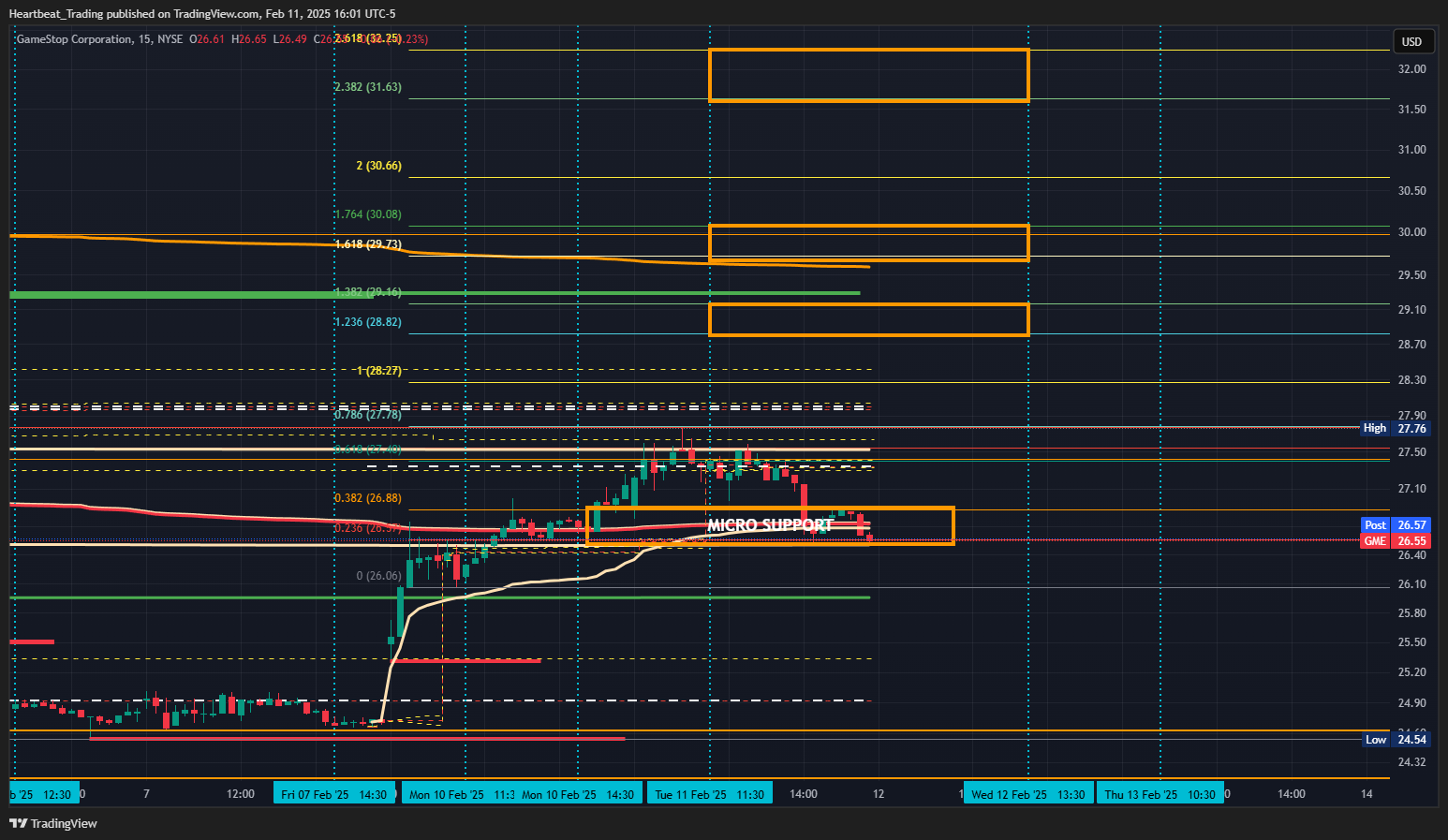
Task: Click the Low 24.54 price label
Action: [x=1395, y=740]
